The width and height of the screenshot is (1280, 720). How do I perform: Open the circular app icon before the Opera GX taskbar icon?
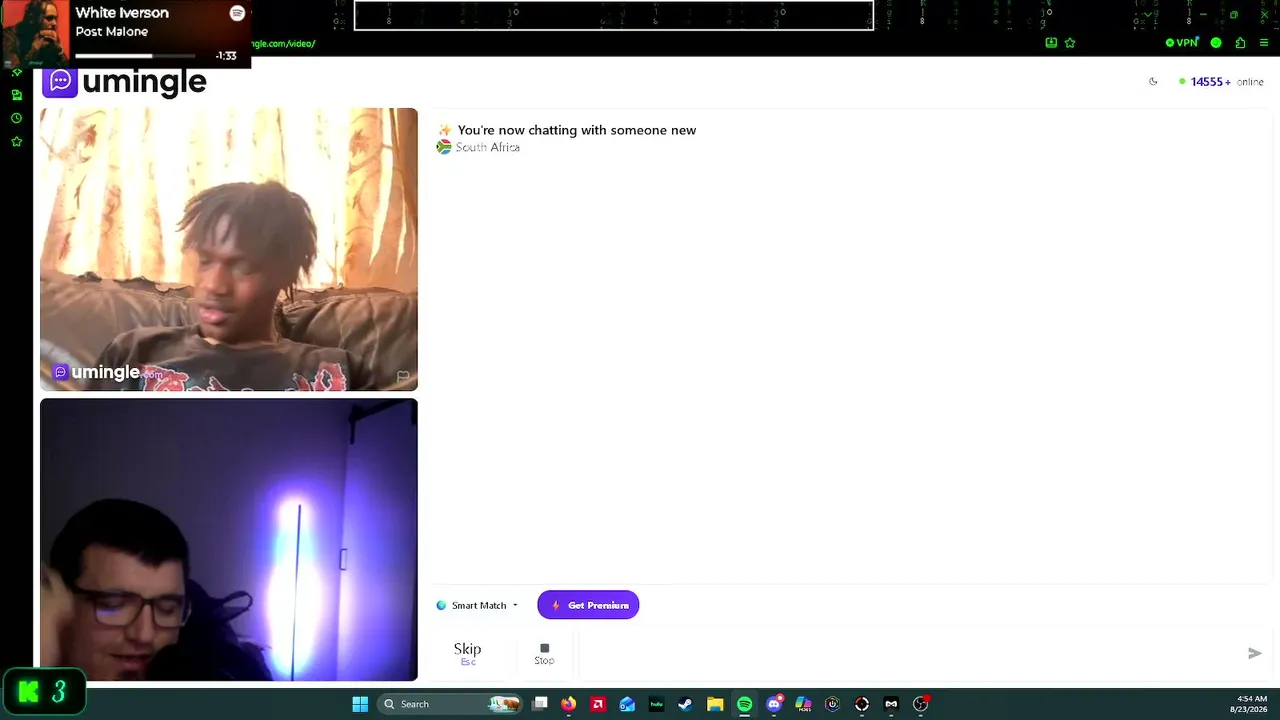click(832, 704)
